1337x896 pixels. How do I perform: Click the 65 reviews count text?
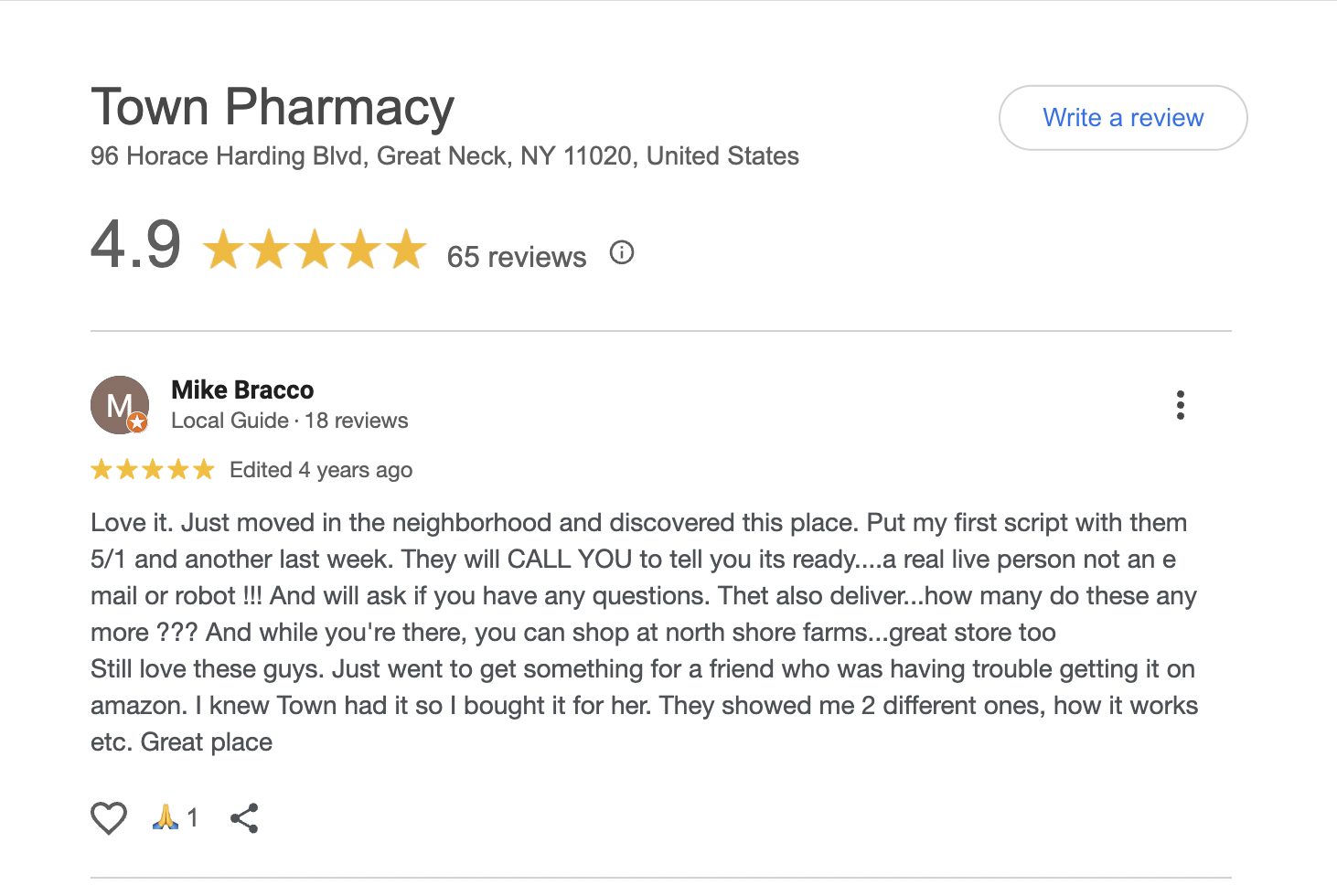[516, 257]
